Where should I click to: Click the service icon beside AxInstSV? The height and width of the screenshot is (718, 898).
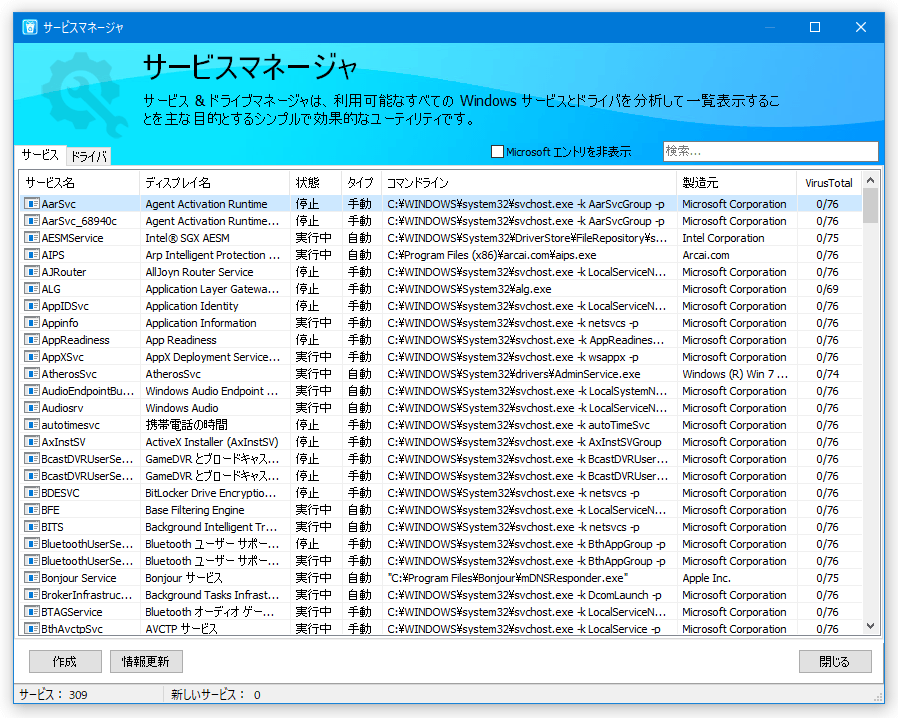[31, 442]
